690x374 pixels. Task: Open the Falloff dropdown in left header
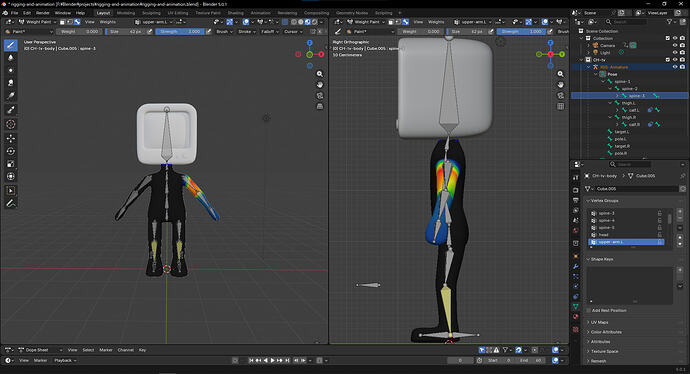(x=270, y=32)
